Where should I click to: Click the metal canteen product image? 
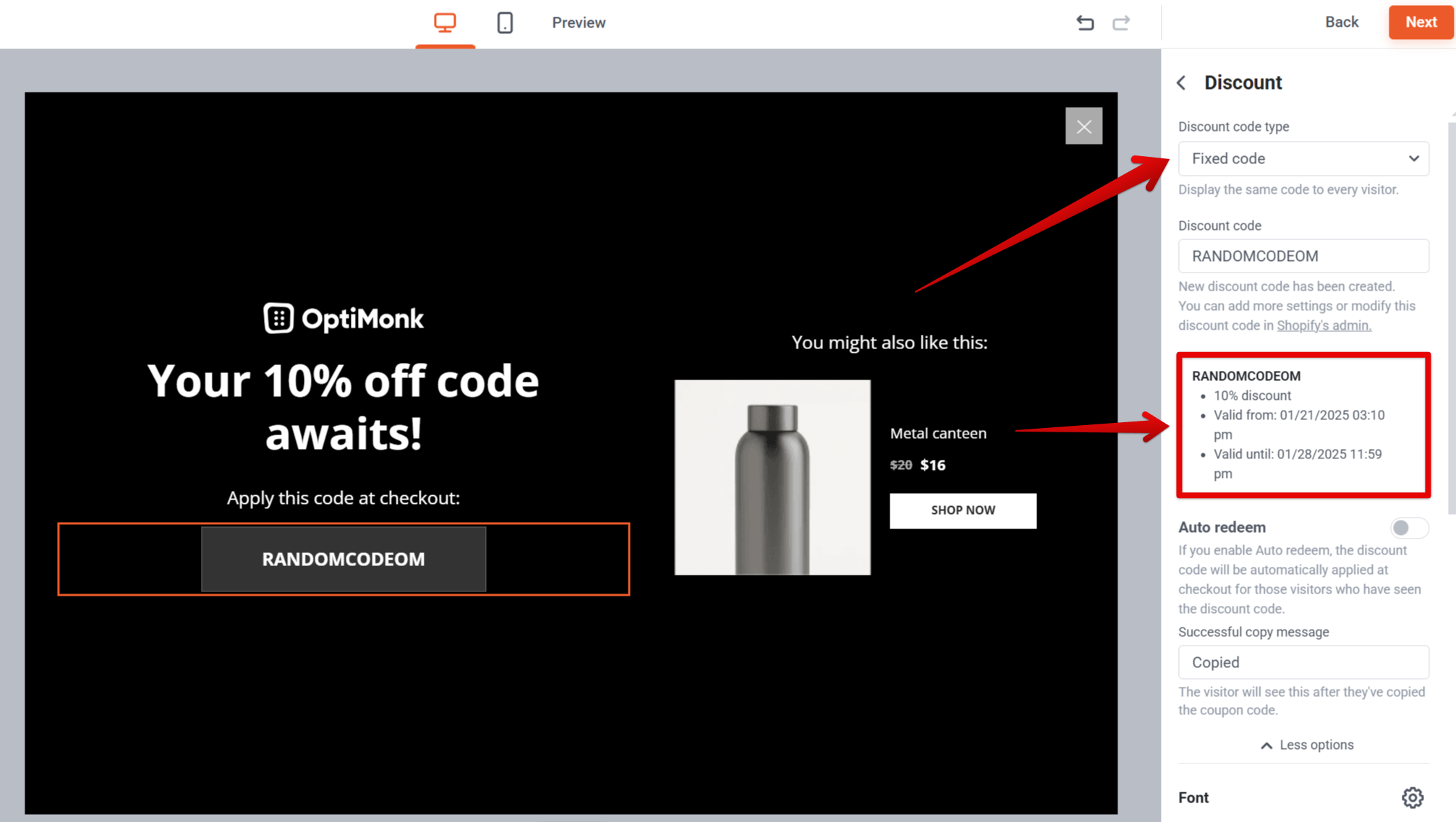point(772,477)
